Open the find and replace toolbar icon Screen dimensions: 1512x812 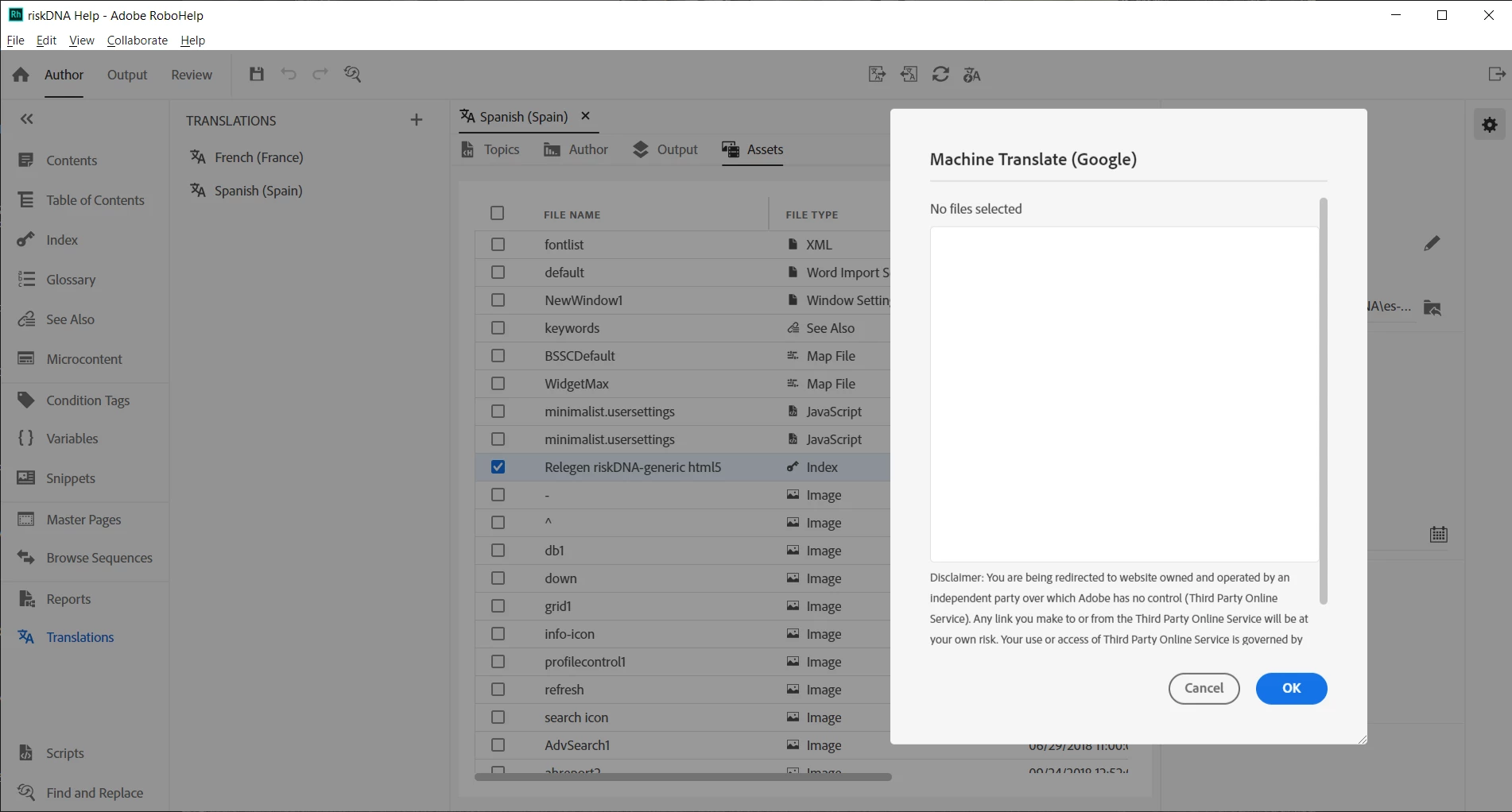click(353, 74)
